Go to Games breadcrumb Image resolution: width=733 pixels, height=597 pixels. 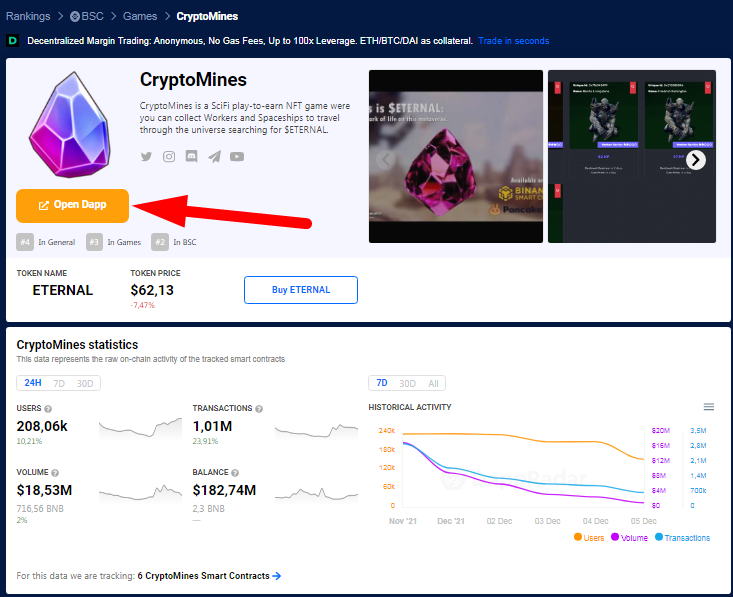click(140, 16)
